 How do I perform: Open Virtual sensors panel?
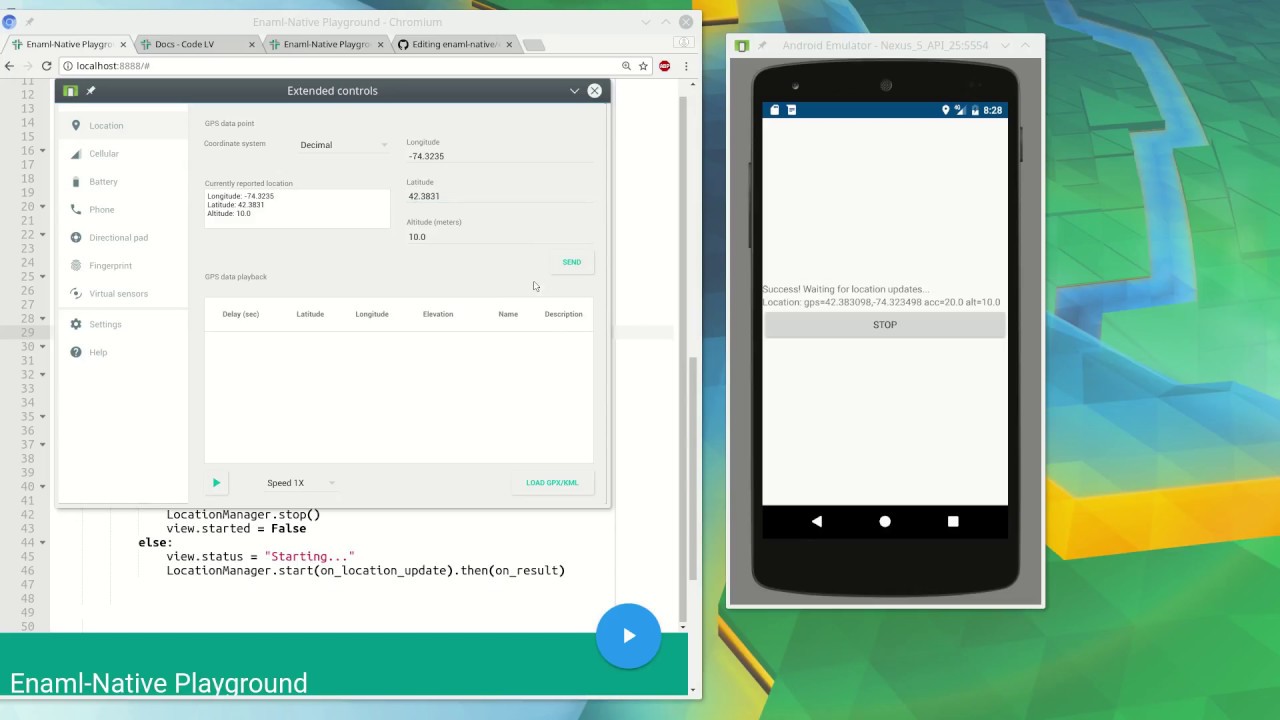[x=118, y=294]
